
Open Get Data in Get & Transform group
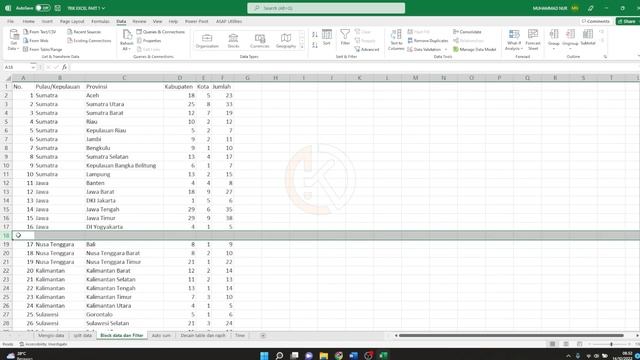[13, 40]
